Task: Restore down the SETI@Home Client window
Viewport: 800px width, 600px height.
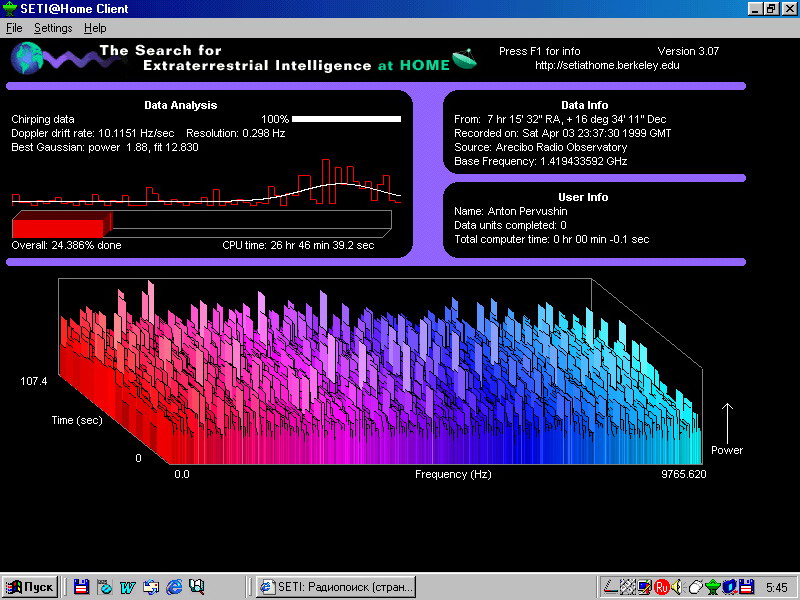Action: [771, 9]
